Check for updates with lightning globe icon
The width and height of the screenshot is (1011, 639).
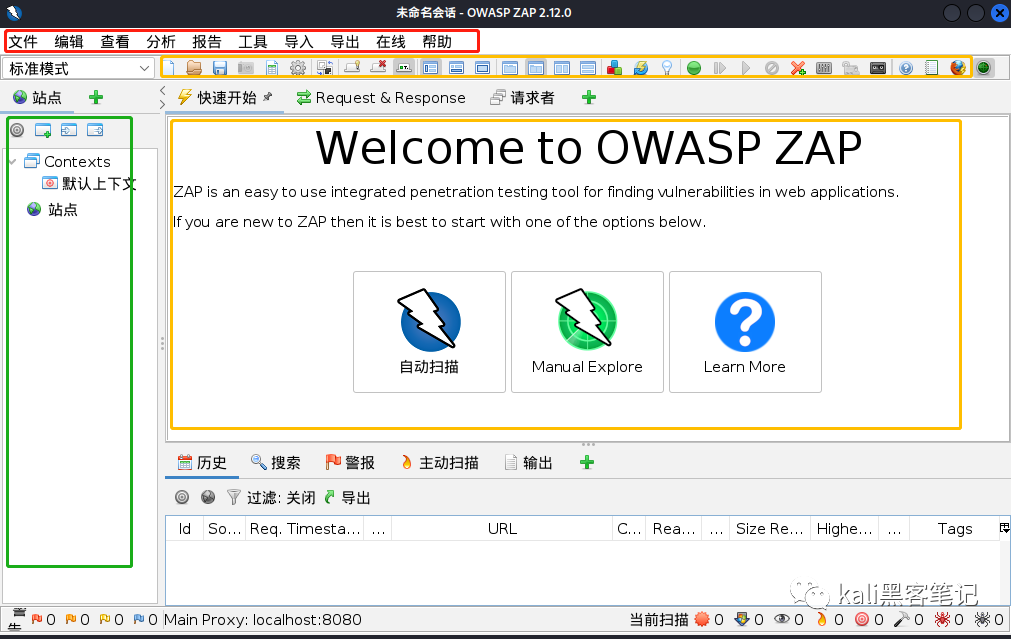tap(641, 68)
